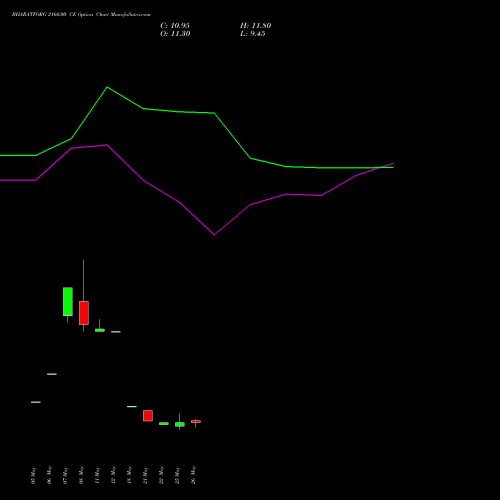
Task: Click the "26 May" date axis label
Action: click(193, 475)
